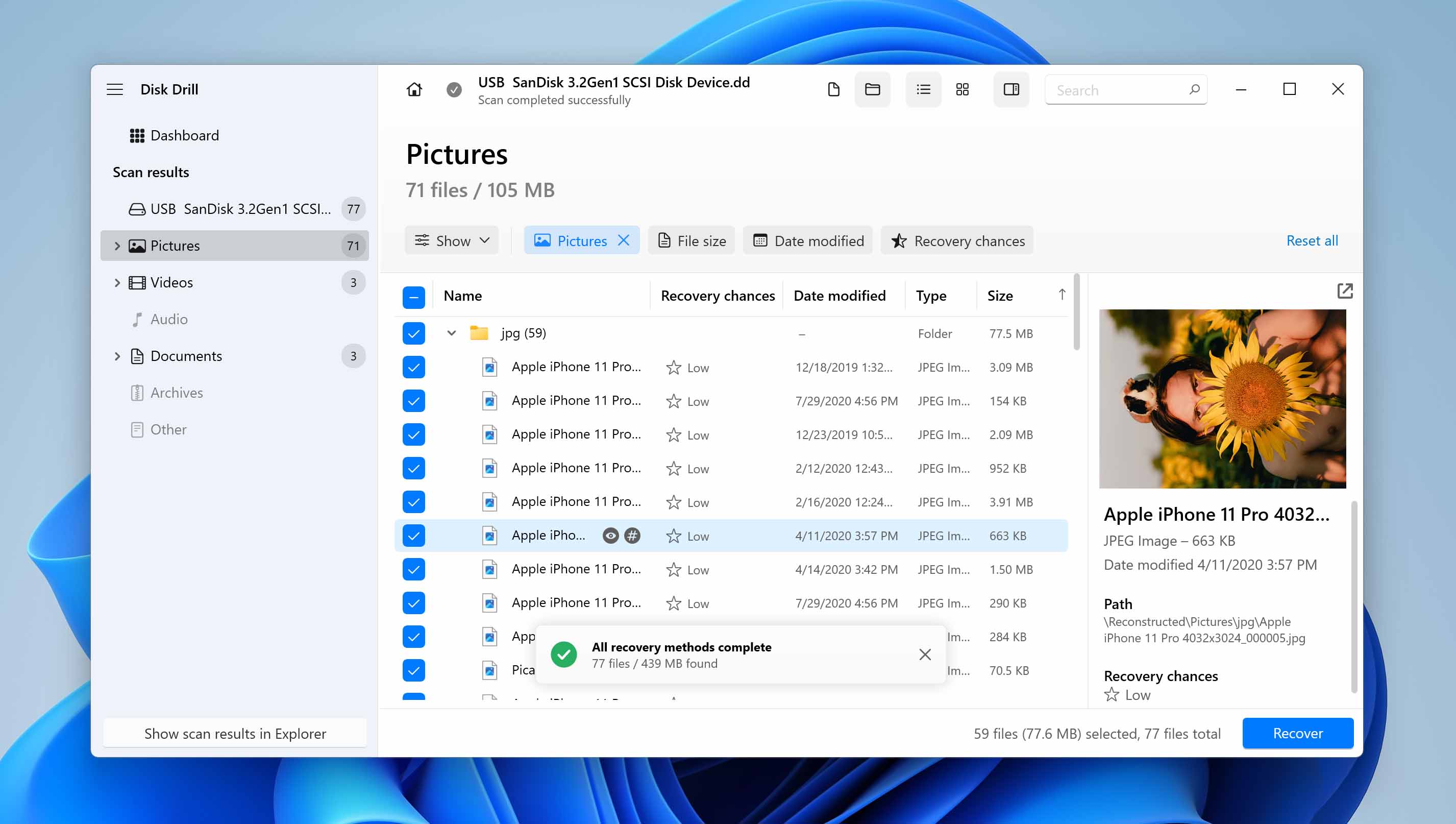Select the folder view icon

point(872,89)
